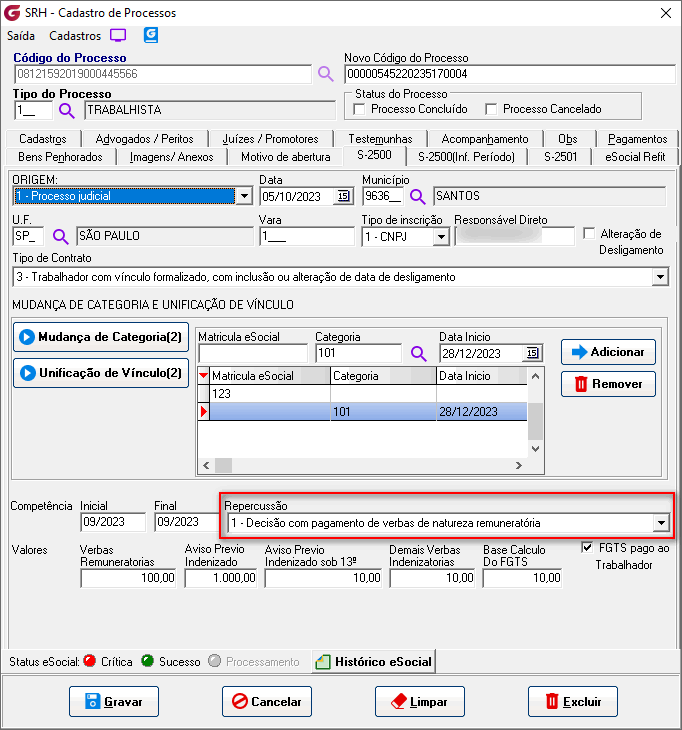Screen dimensions: 682x730
Task: Click the Adicionar button
Action: (x=608, y=352)
